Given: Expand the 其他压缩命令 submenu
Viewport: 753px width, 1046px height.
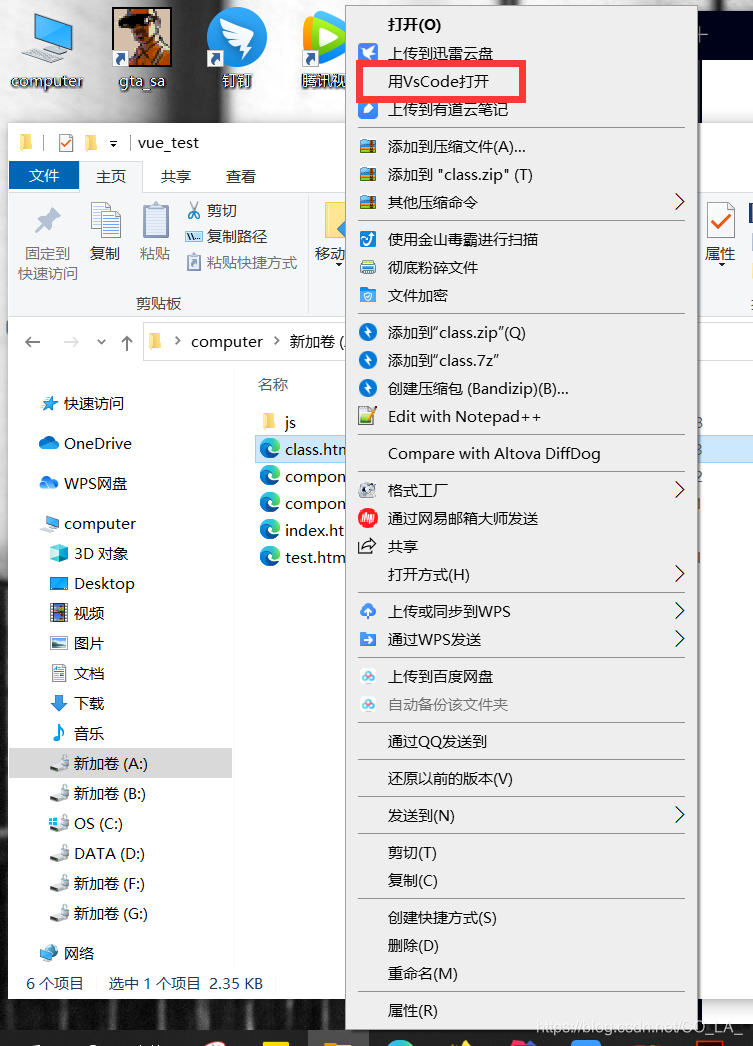Looking at the screenshot, I should (679, 202).
